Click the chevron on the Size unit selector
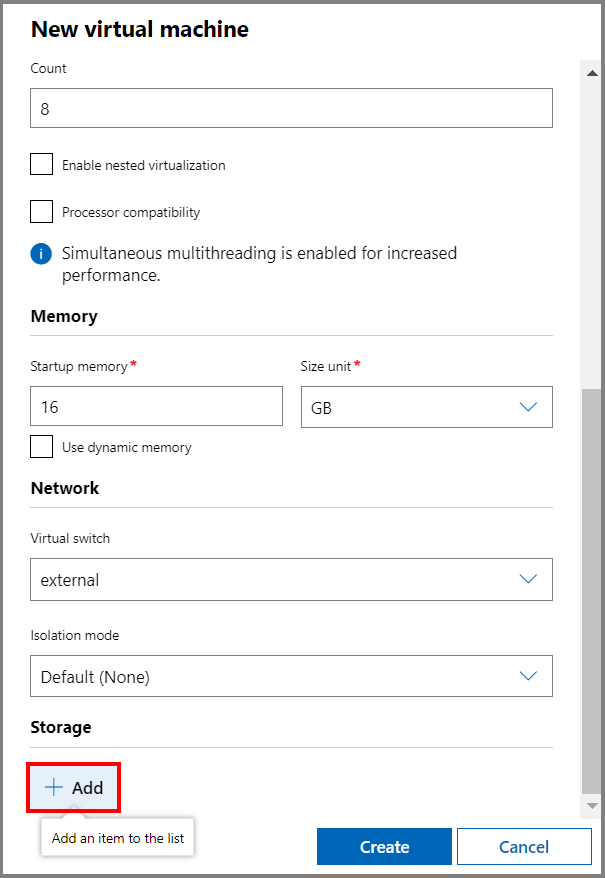 (528, 407)
